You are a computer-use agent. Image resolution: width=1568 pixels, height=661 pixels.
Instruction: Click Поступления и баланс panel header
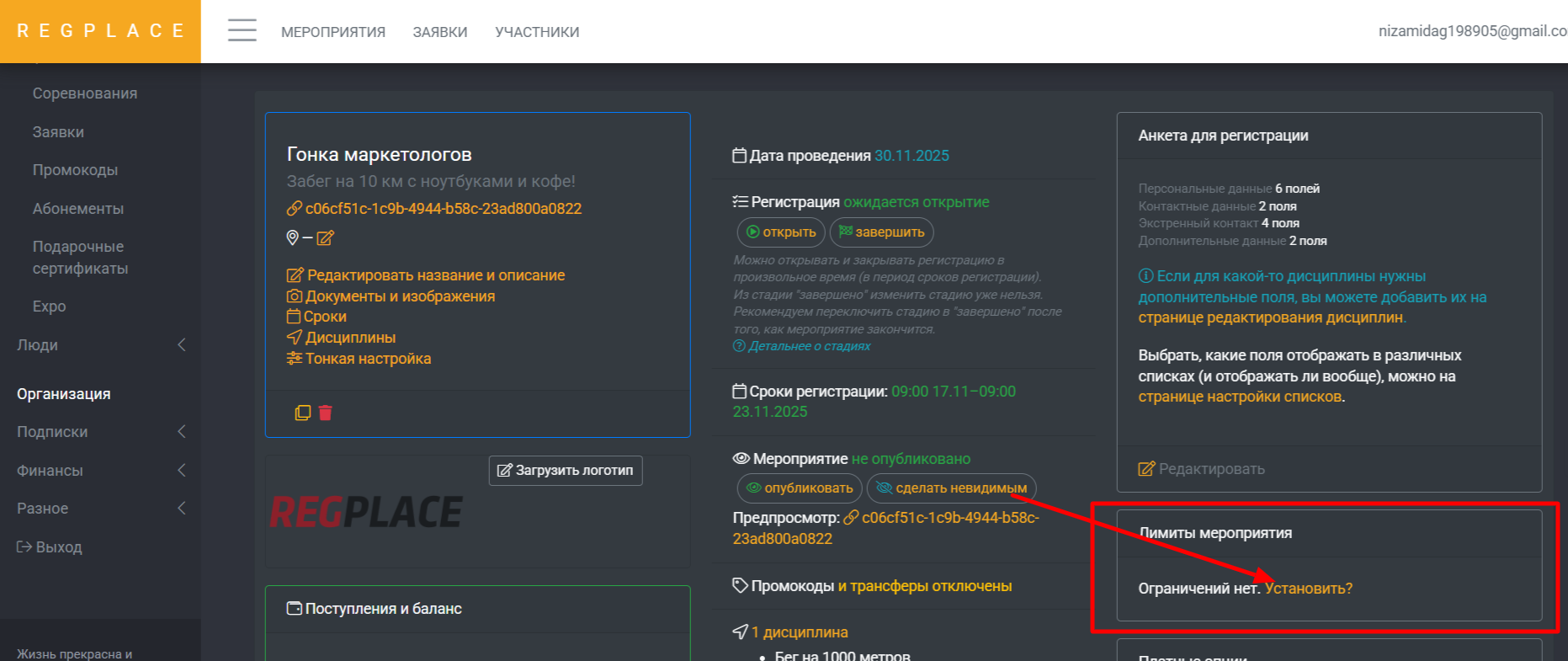point(477,609)
